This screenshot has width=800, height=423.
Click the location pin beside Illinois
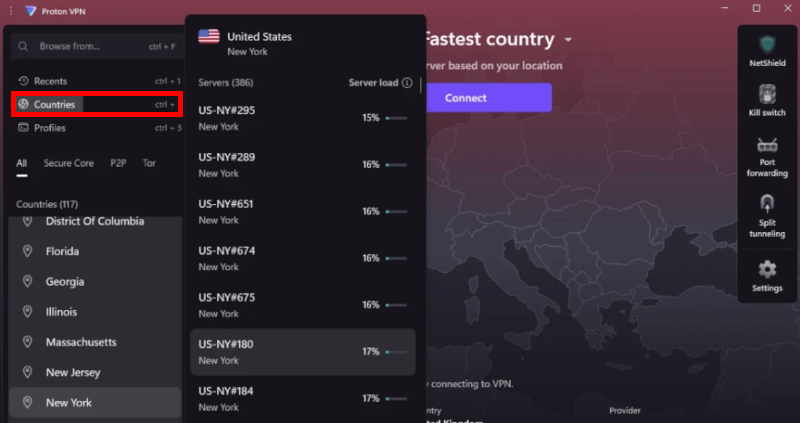click(x=28, y=311)
